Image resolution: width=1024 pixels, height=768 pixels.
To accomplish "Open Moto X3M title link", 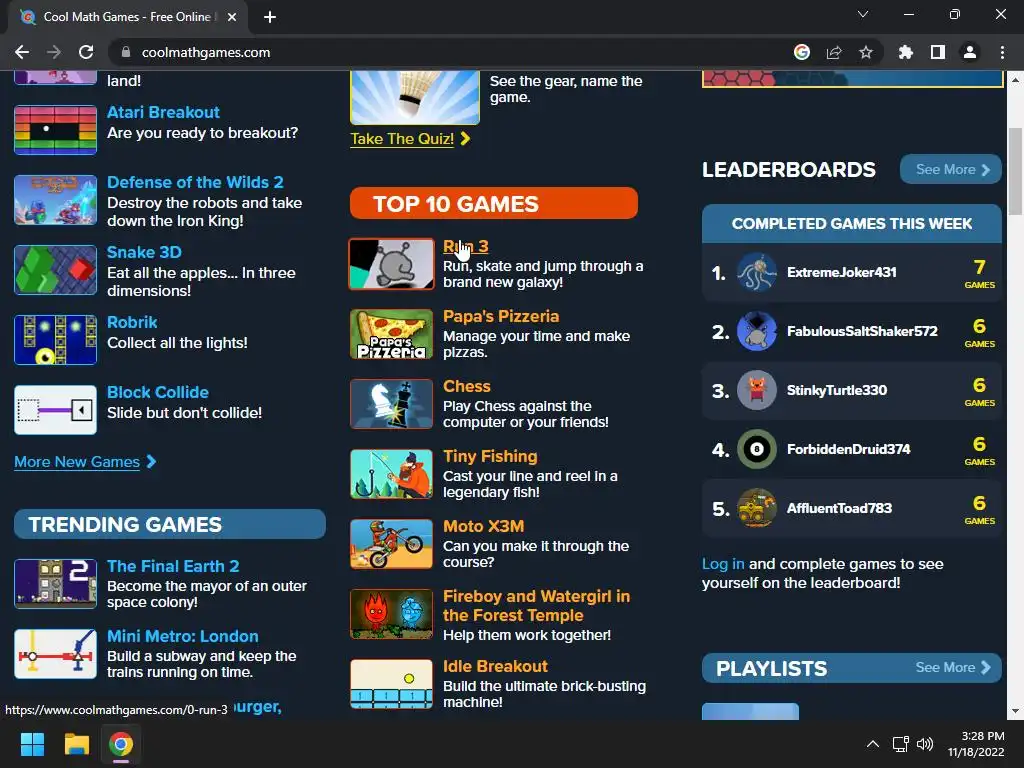I will pos(483,526).
